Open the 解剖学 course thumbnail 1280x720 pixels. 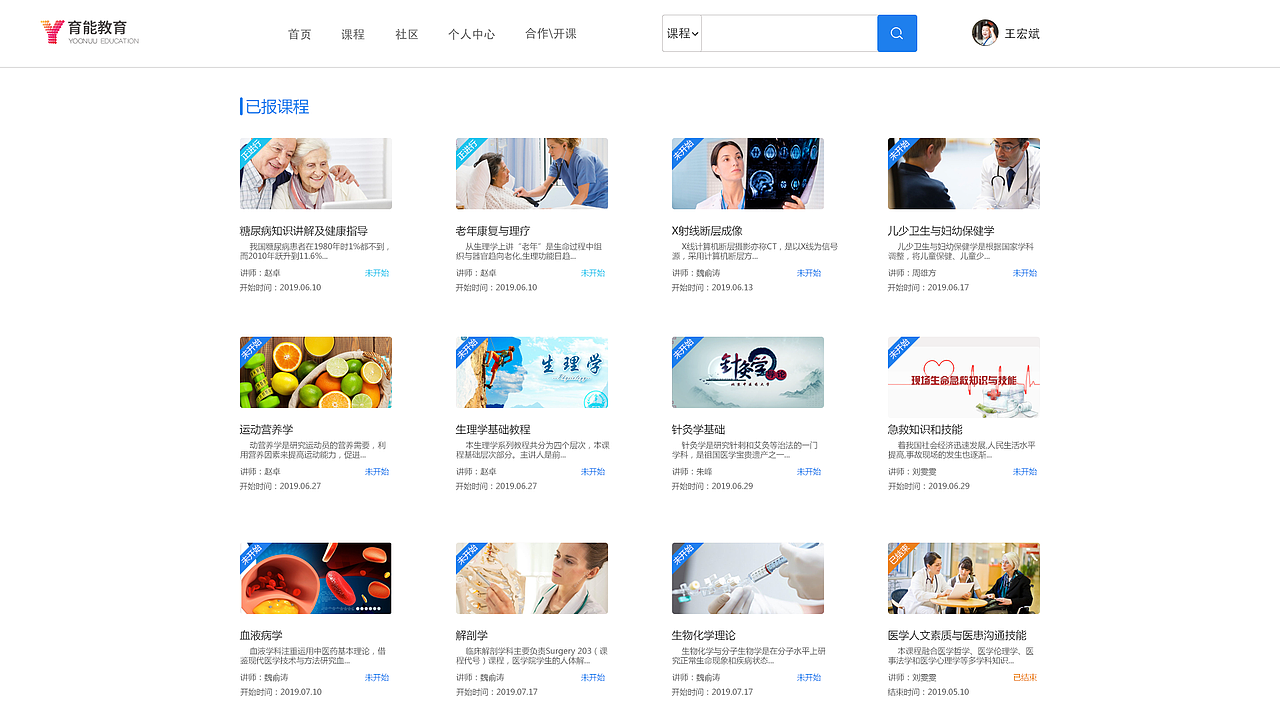(x=531, y=578)
